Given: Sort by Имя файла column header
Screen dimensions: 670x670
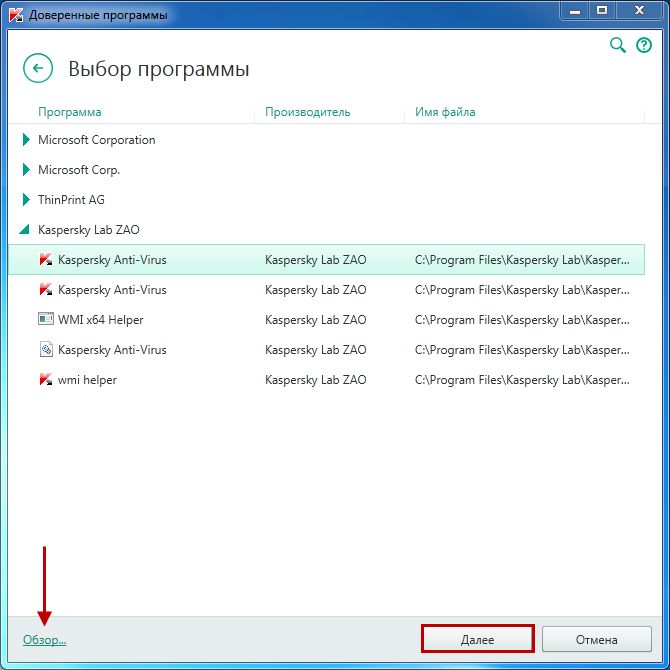Looking at the screenshot, I should pyautogui.click(x=445, y=112).
